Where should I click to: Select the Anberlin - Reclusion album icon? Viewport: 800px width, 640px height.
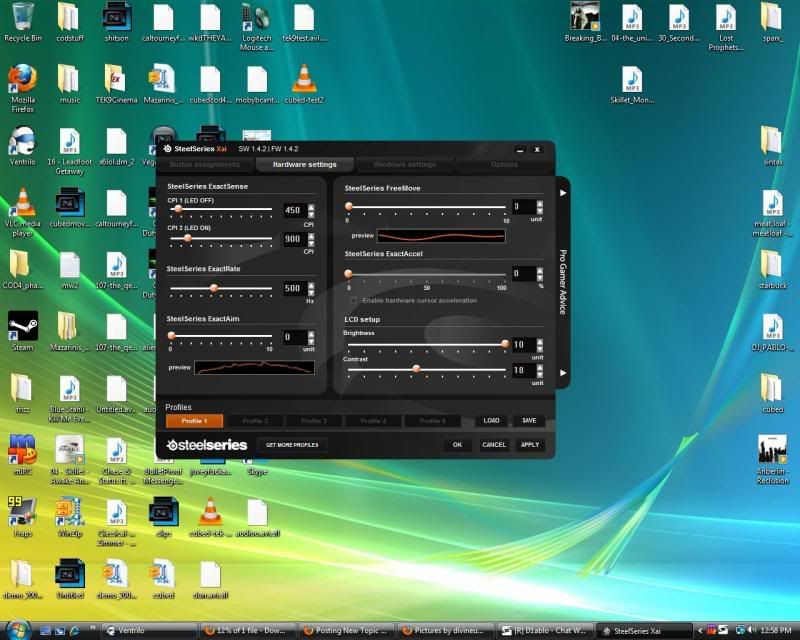coord(772,459)
